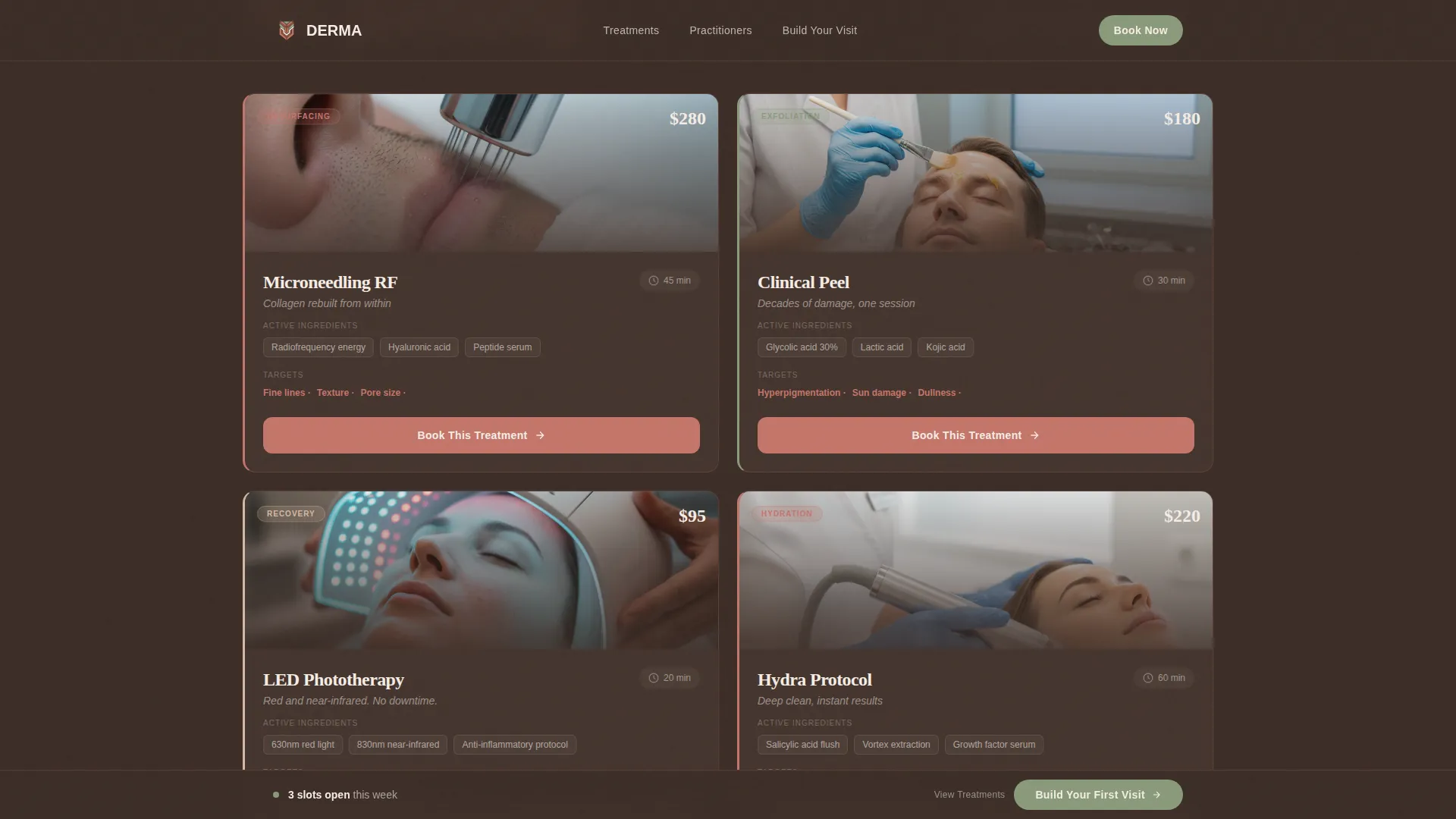The height and width of the screenshot is (819, 1456).
Task: Click the clock icon beside 45 min
Action: [654, 281]
